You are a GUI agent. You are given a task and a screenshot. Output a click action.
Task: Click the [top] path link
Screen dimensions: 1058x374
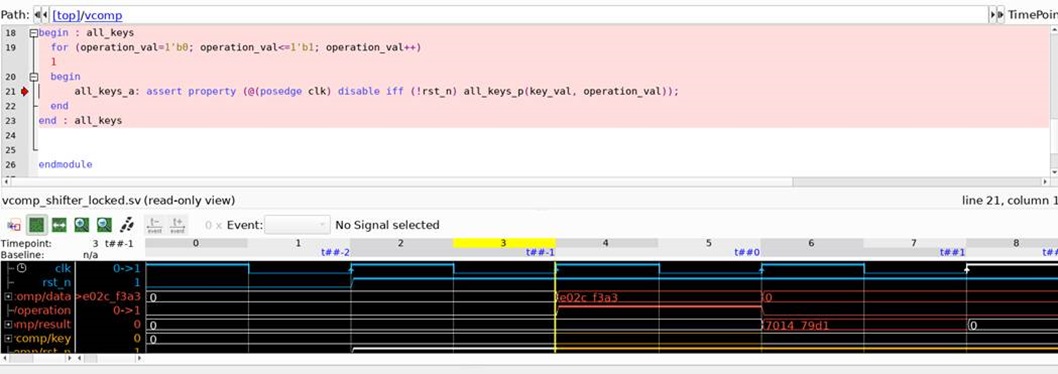point(66,15)
